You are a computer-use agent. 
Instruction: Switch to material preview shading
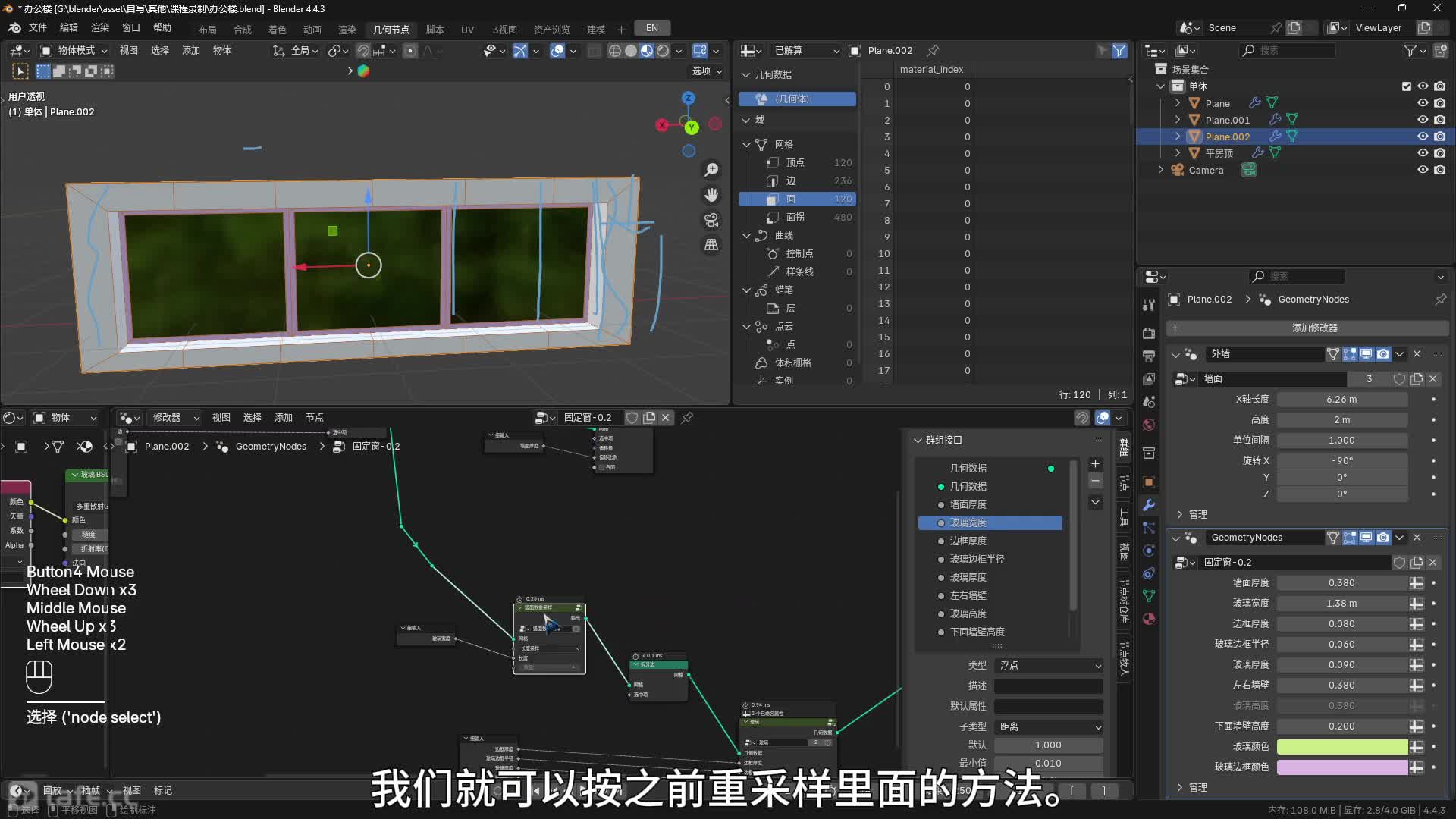647,51
